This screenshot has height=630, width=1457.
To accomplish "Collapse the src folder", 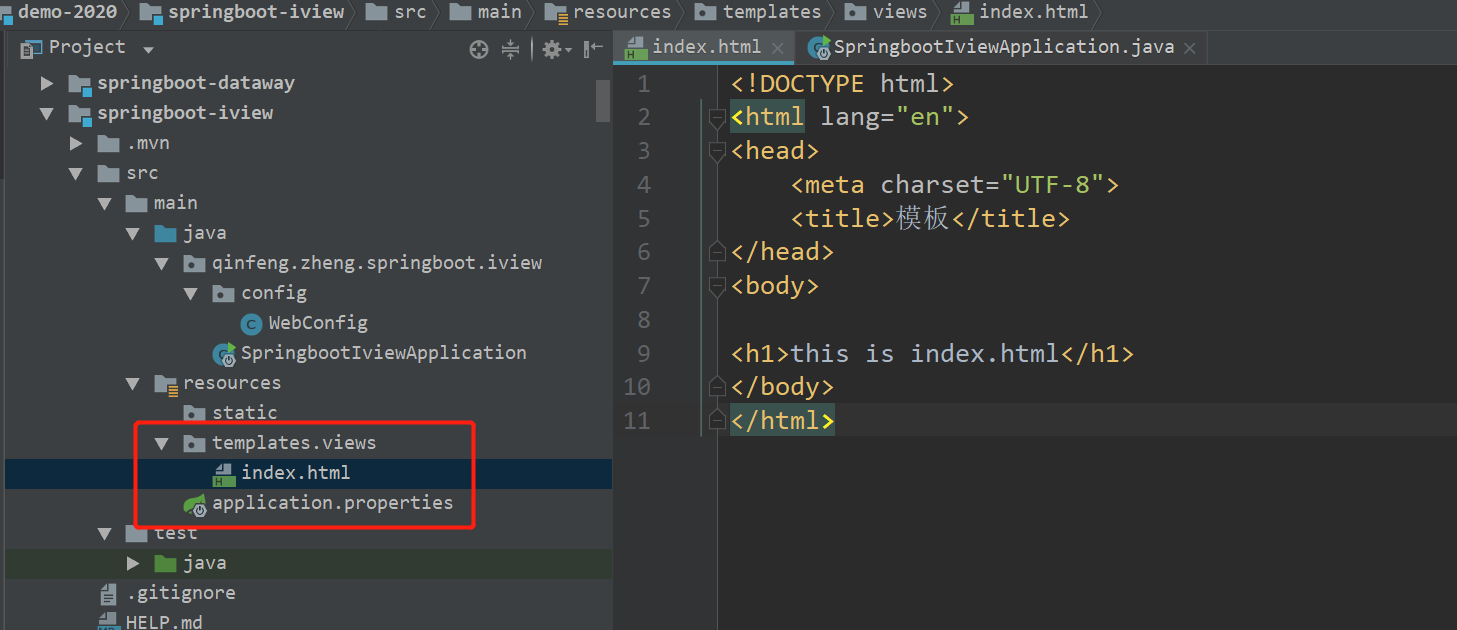I will click(76, 173).
